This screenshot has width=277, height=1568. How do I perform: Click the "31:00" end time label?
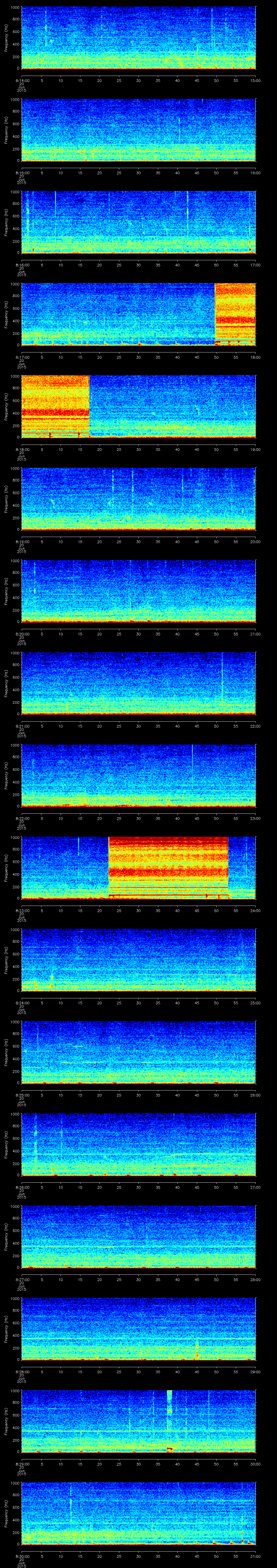click(x=255, y=1556)
